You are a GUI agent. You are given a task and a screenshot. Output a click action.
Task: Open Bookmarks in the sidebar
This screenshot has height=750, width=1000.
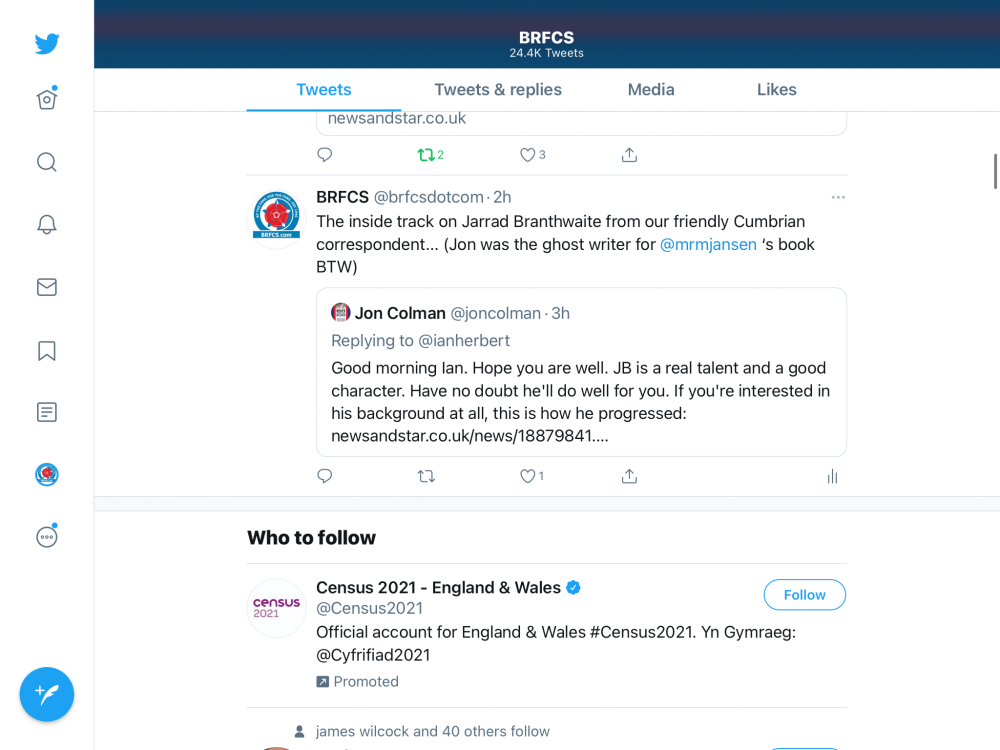tap(47, 351)
